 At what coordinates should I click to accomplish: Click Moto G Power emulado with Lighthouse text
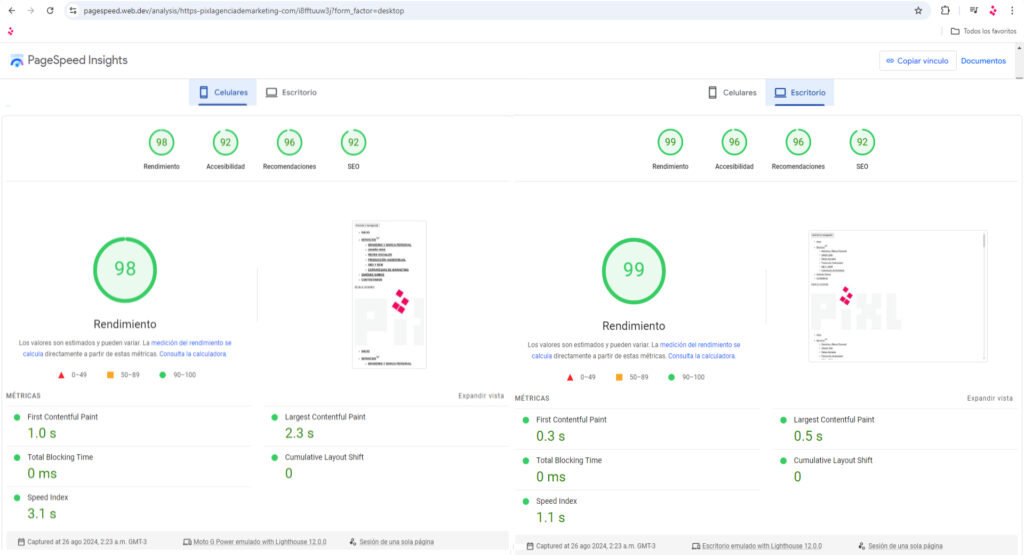259,542
